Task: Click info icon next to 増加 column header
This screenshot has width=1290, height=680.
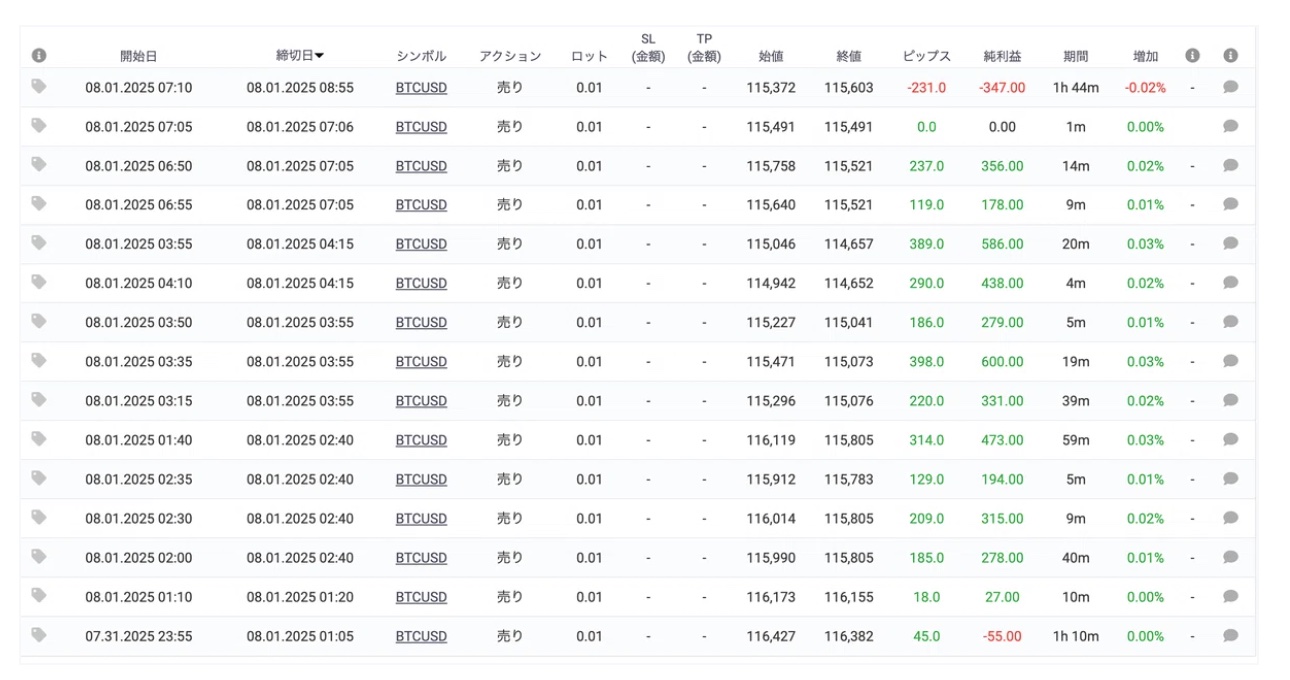Action: click(1192, 56)
